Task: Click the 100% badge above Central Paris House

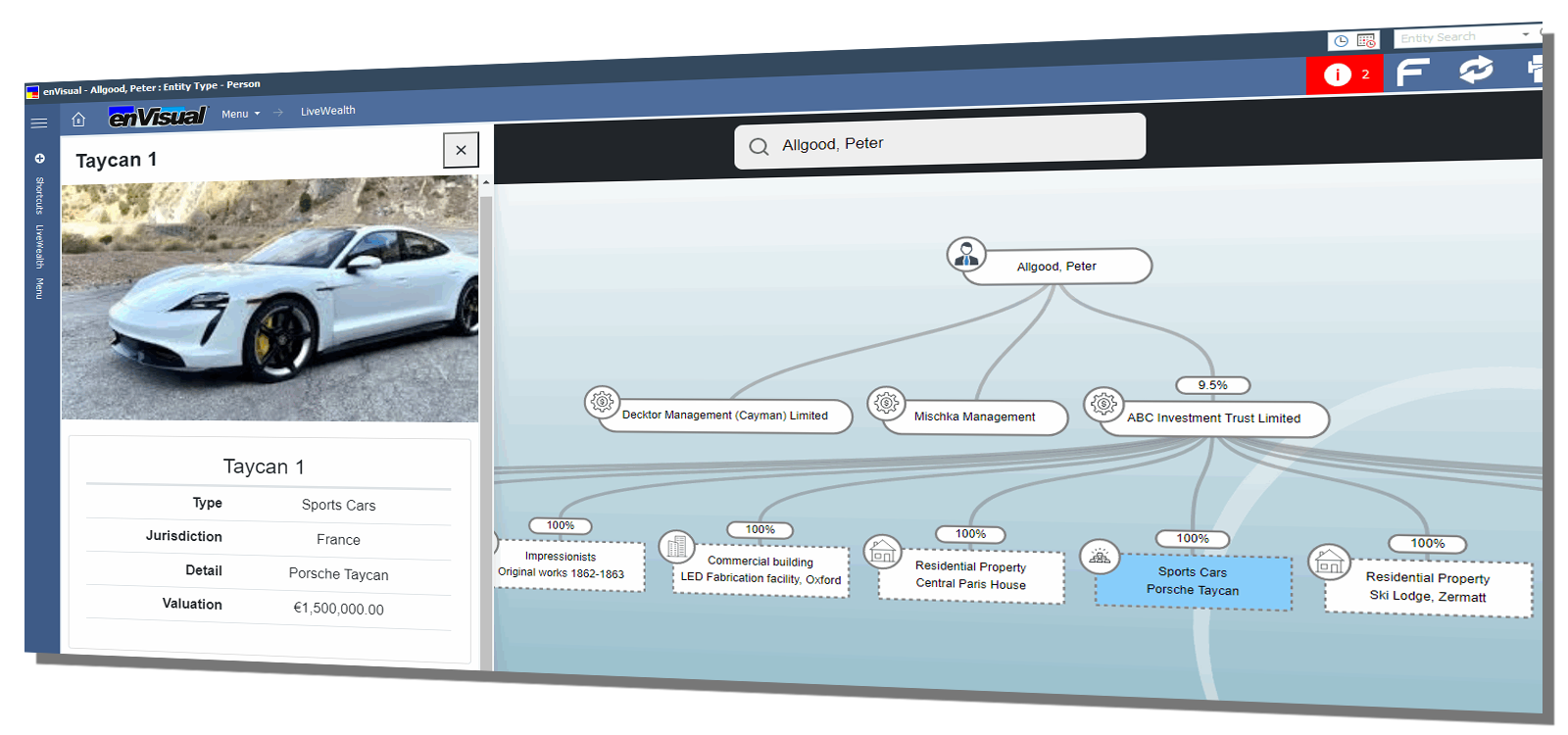Action: (971, 534)
